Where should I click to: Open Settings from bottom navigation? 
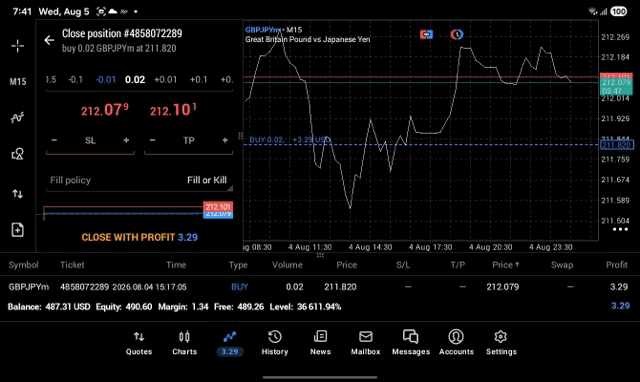[501, 342]
